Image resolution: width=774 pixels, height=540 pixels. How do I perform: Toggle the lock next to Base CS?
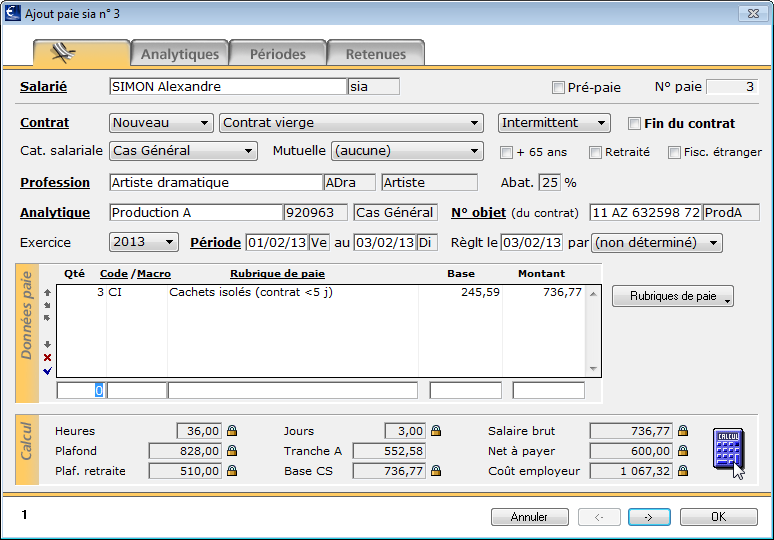click(436, 471)
